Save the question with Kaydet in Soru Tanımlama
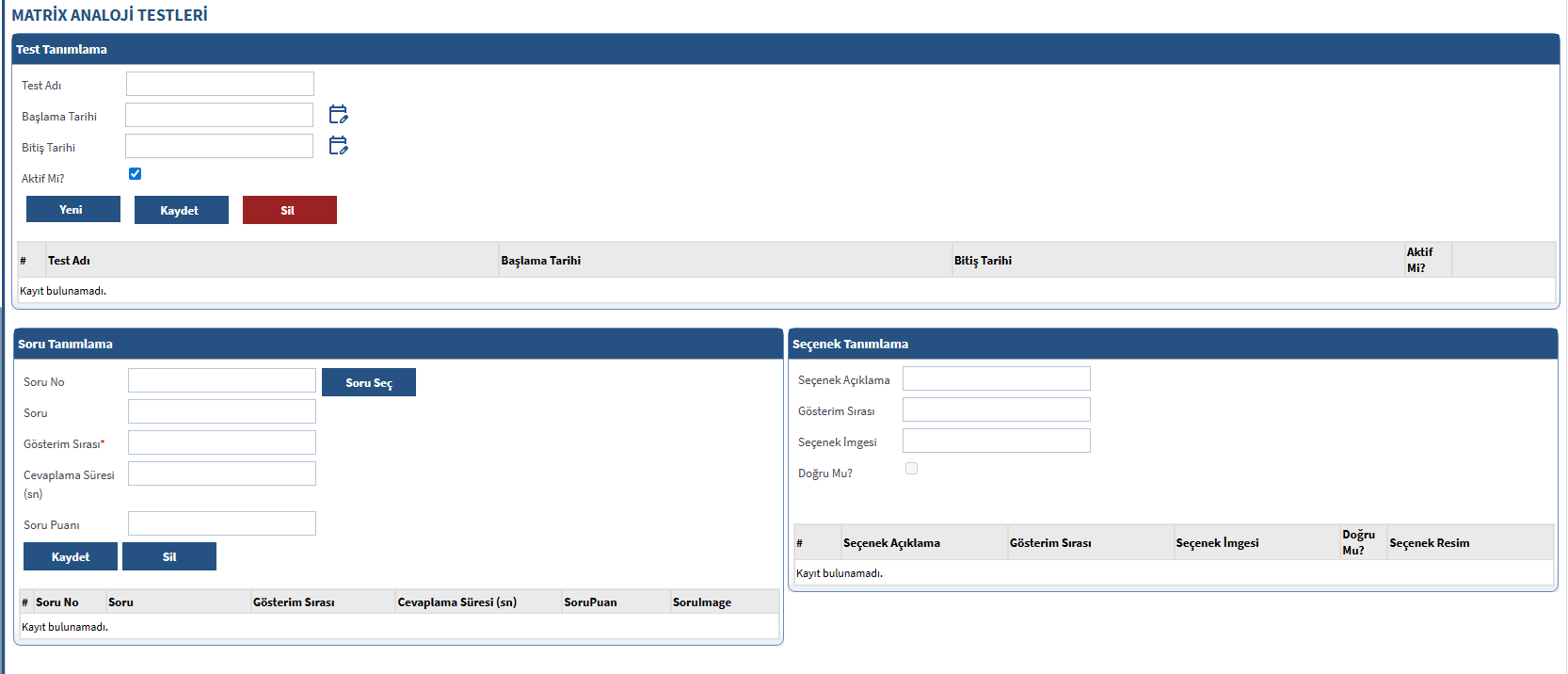The width and height of the screenshot is (1568, 674). tap(71, 557)
